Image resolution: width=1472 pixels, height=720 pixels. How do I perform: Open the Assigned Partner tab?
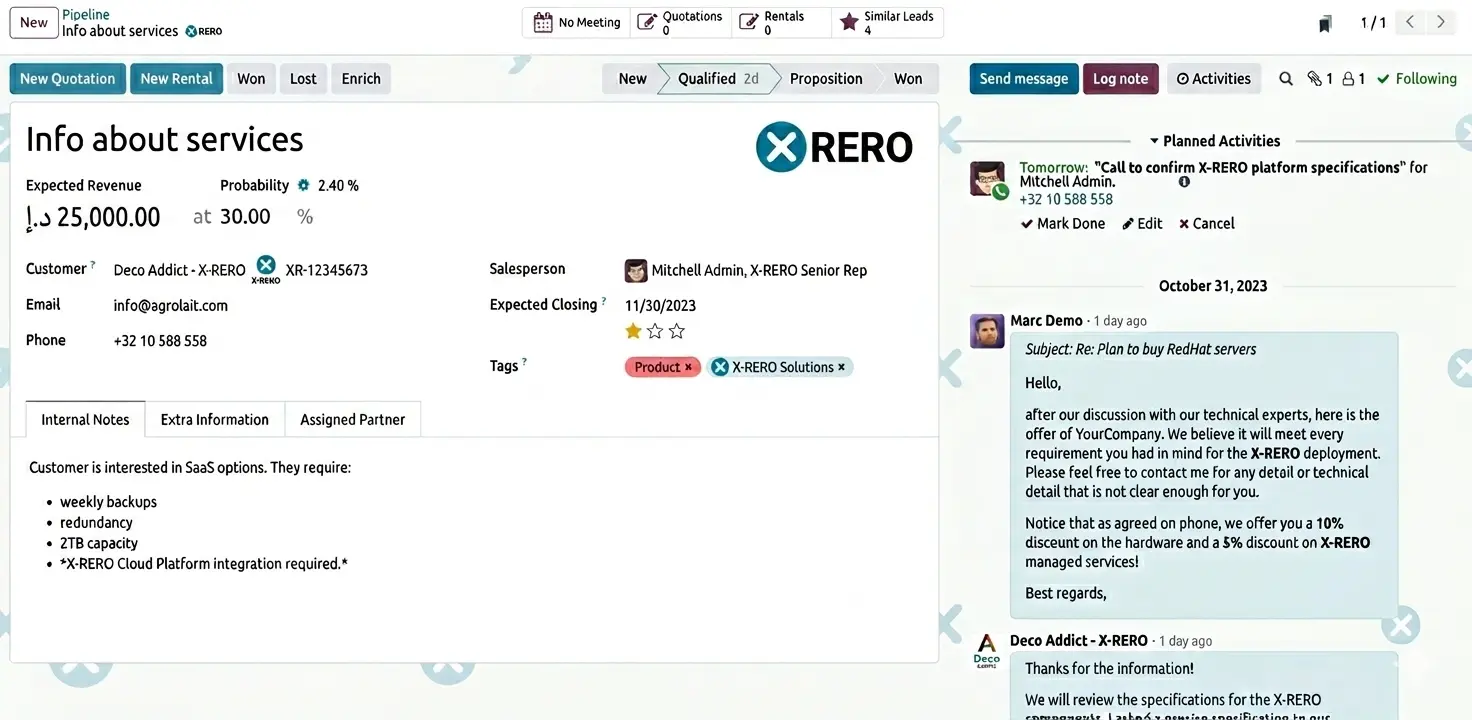pyautogui.click(x=352, y=419)
